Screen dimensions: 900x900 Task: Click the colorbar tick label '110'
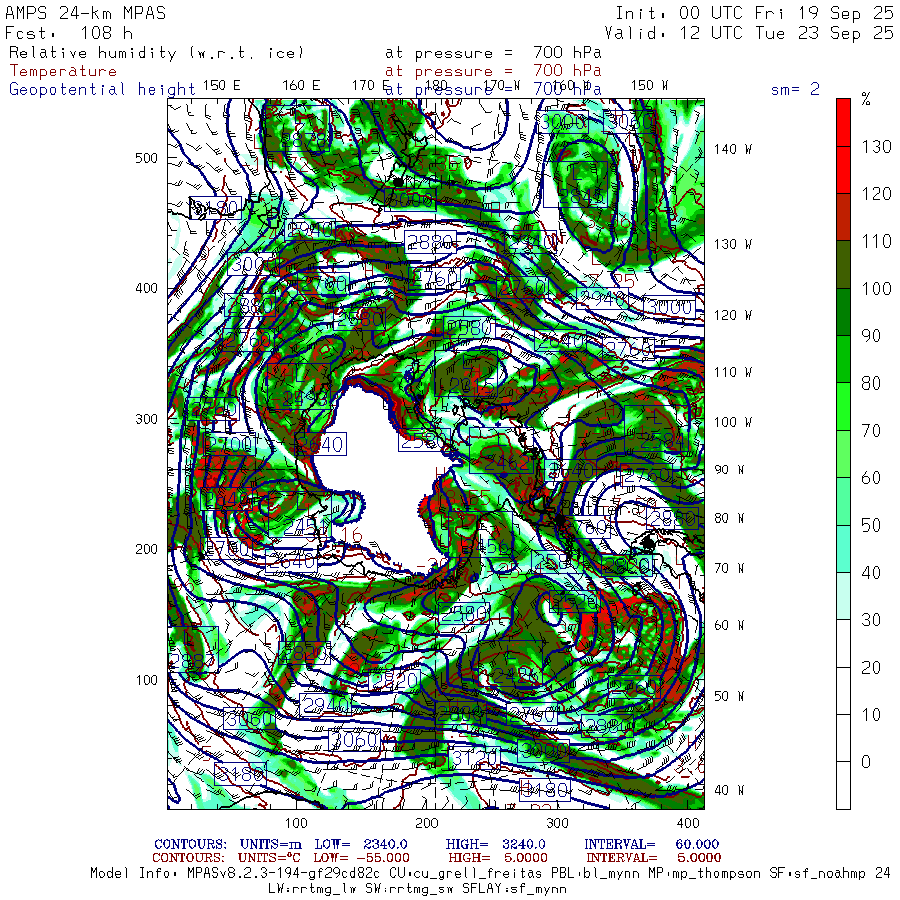(x=876, y=242)
